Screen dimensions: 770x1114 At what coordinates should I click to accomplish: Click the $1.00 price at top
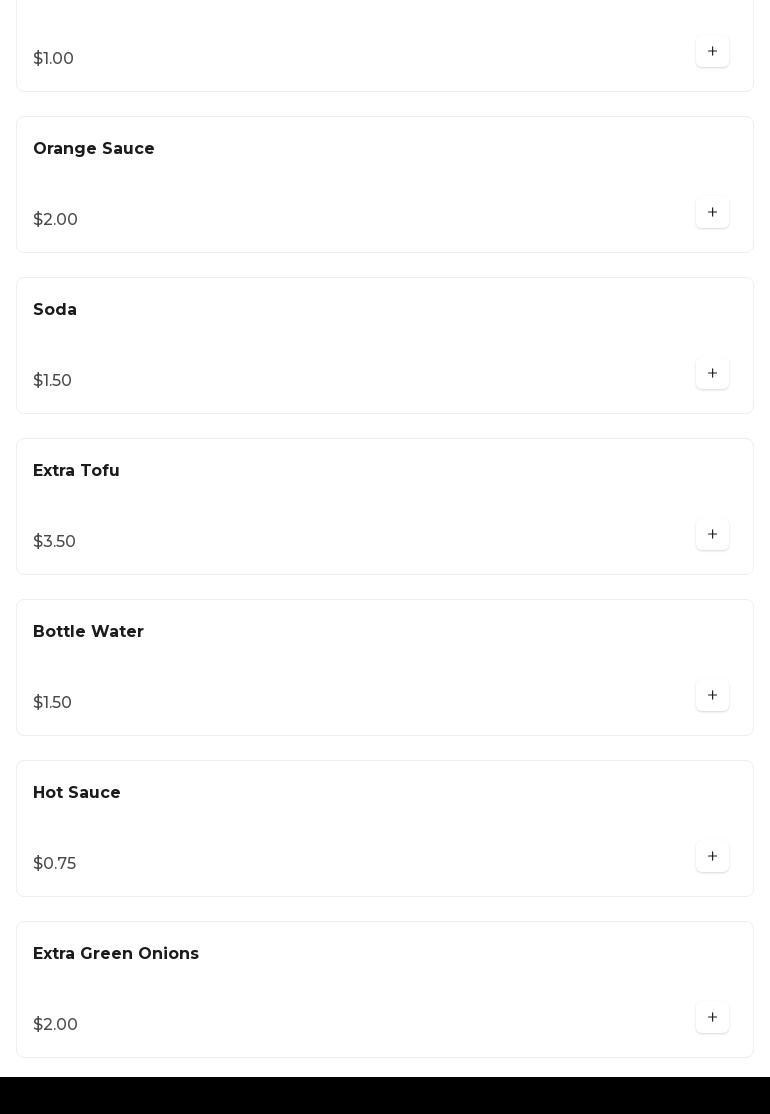pos(53,59)
